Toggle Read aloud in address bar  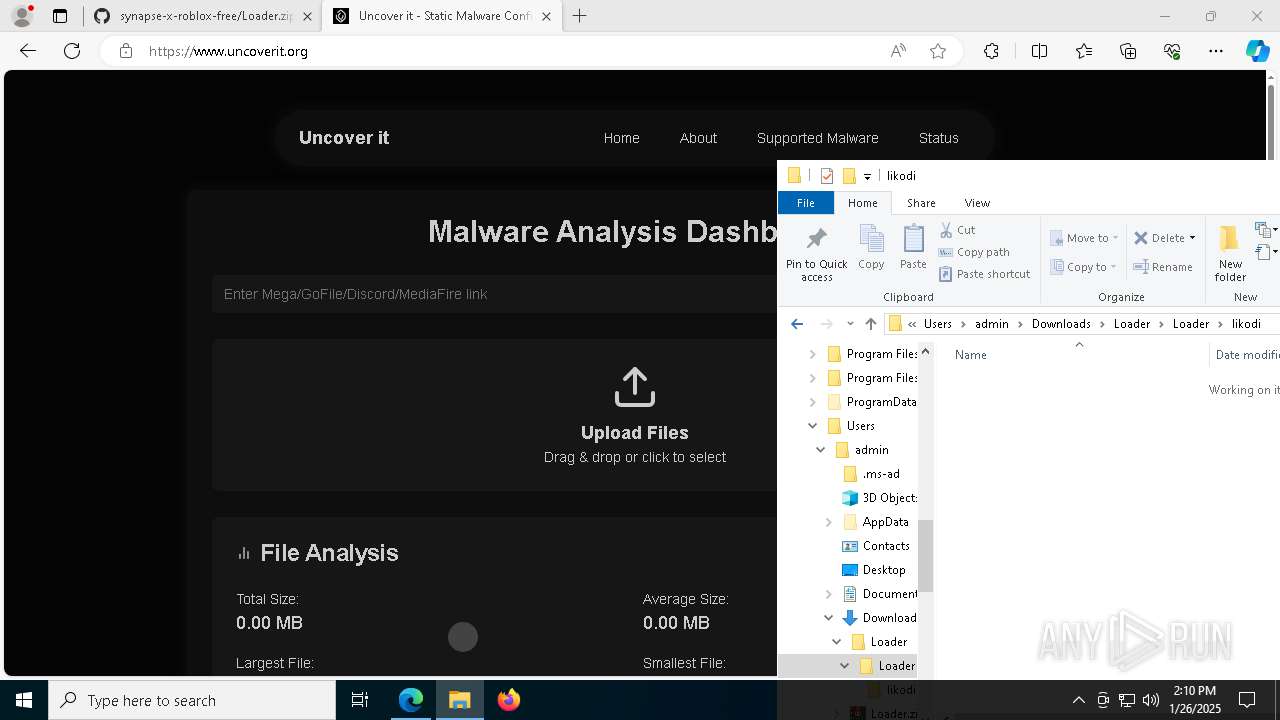tap(898, 51)
